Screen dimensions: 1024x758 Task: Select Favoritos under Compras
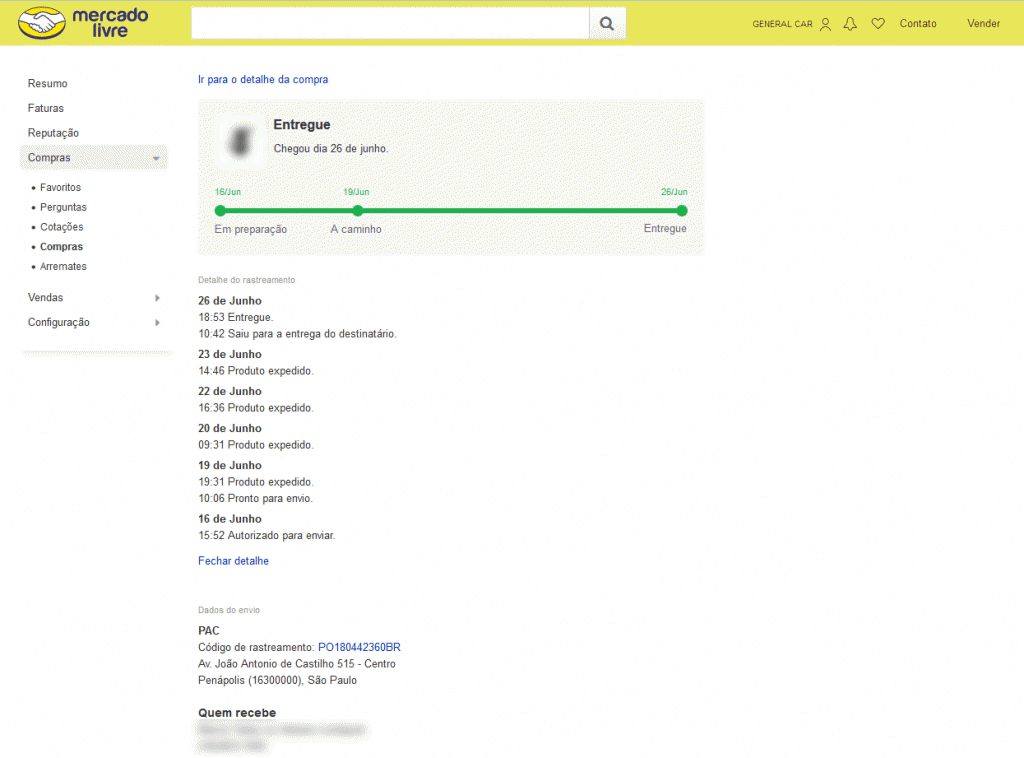[x=60, y=188]
